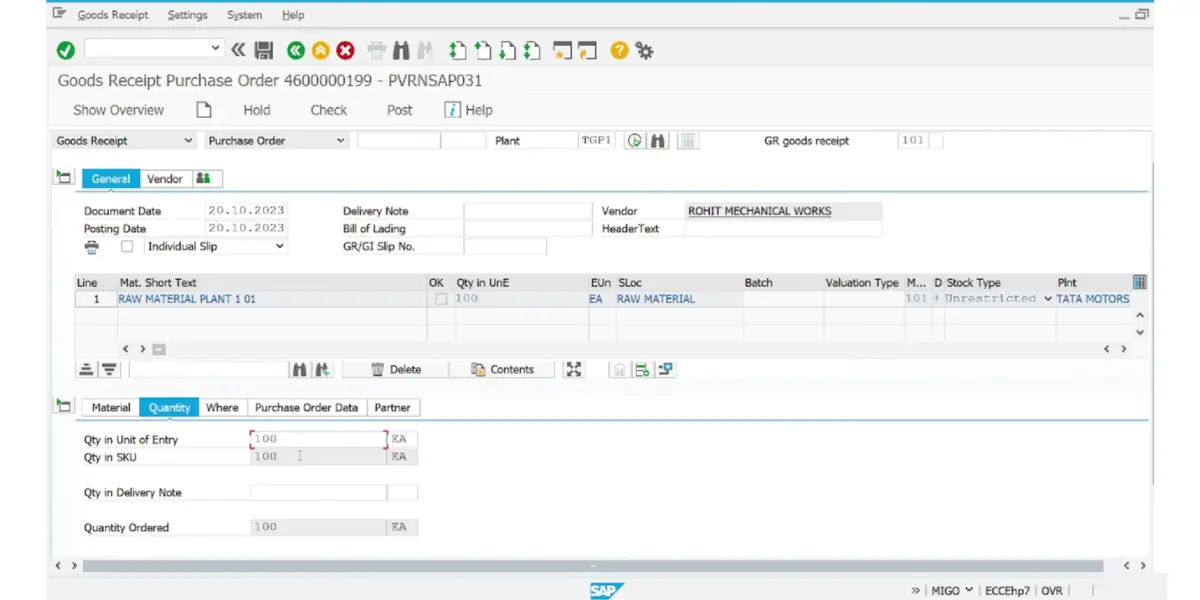The height and width of the screenshot is (600, 1200).
Task: Open the Individual Slip dropdown
Action: pyautogui.click(x=280, y=246)
